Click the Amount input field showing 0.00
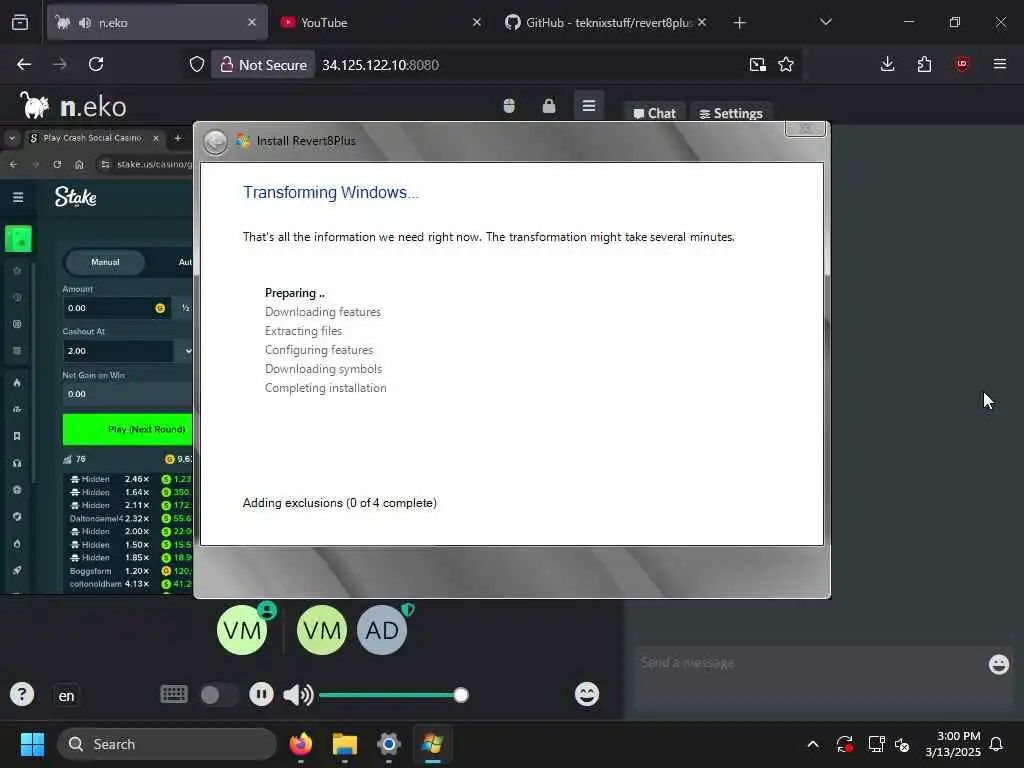The image size is (1024, 768). click(117, 308)
